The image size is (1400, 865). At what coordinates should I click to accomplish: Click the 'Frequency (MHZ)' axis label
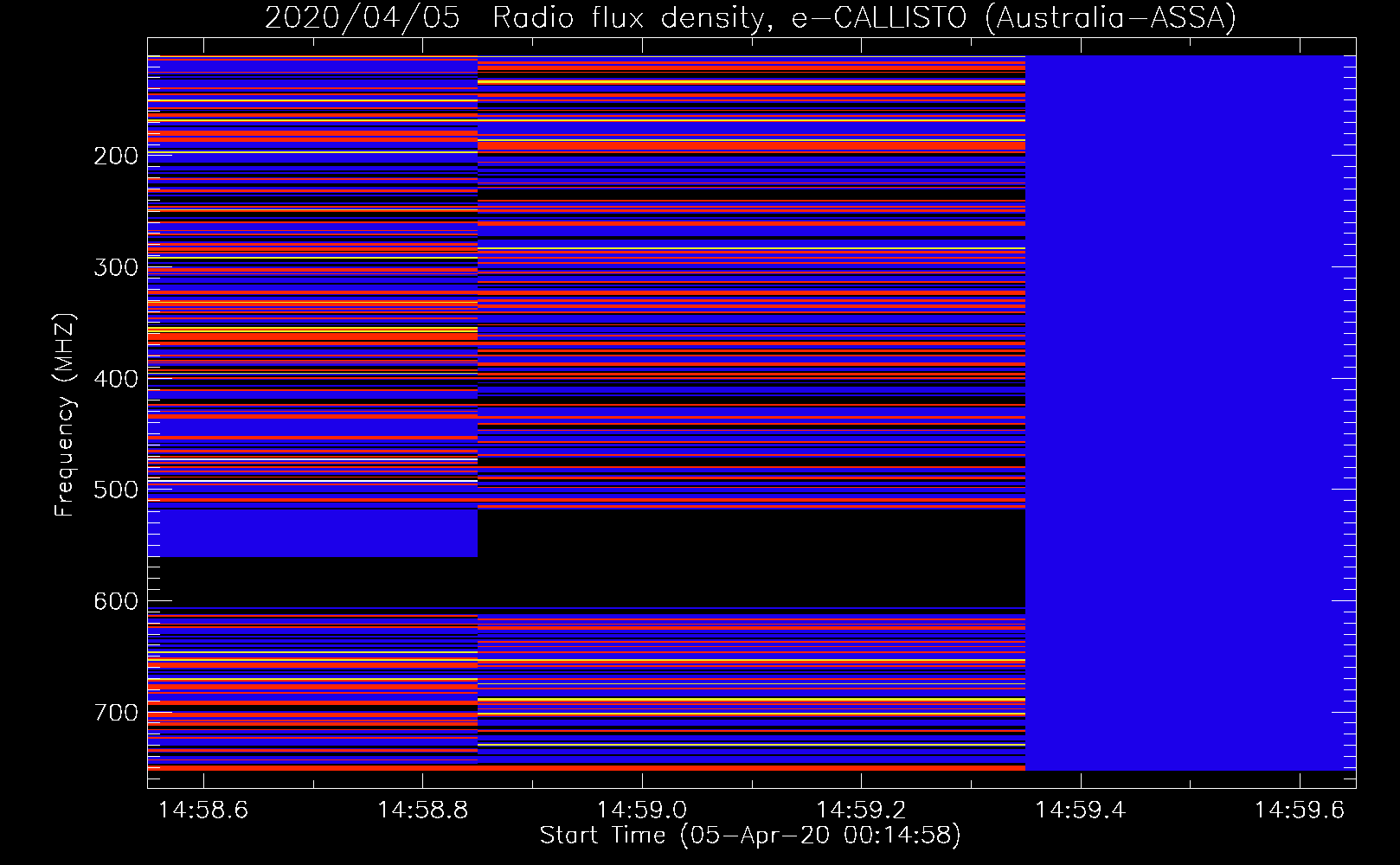(x=65, y=414)
